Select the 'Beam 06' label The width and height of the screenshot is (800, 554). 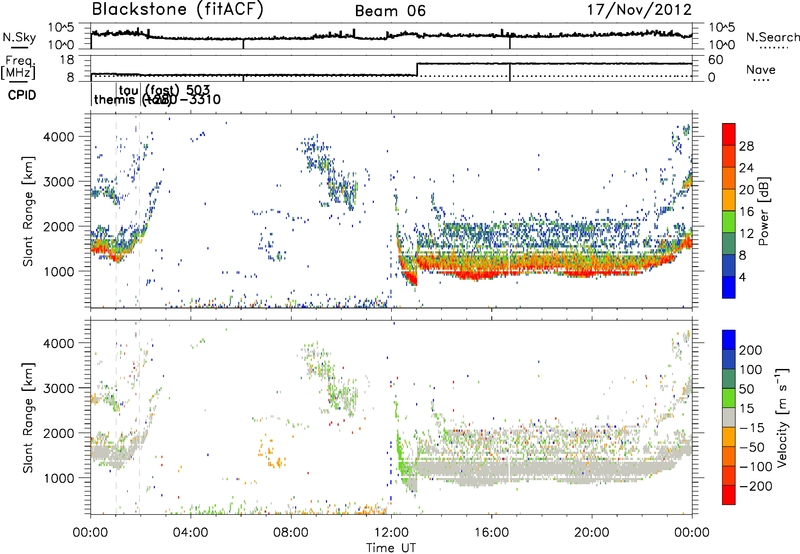click(390, 11)
